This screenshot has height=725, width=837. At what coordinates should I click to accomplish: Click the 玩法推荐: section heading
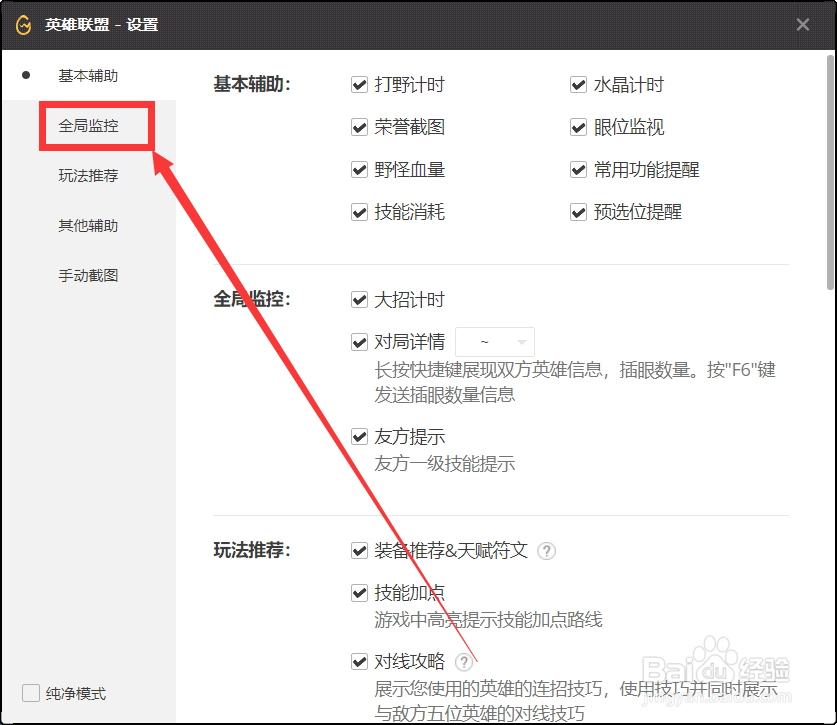coord(252,550)
